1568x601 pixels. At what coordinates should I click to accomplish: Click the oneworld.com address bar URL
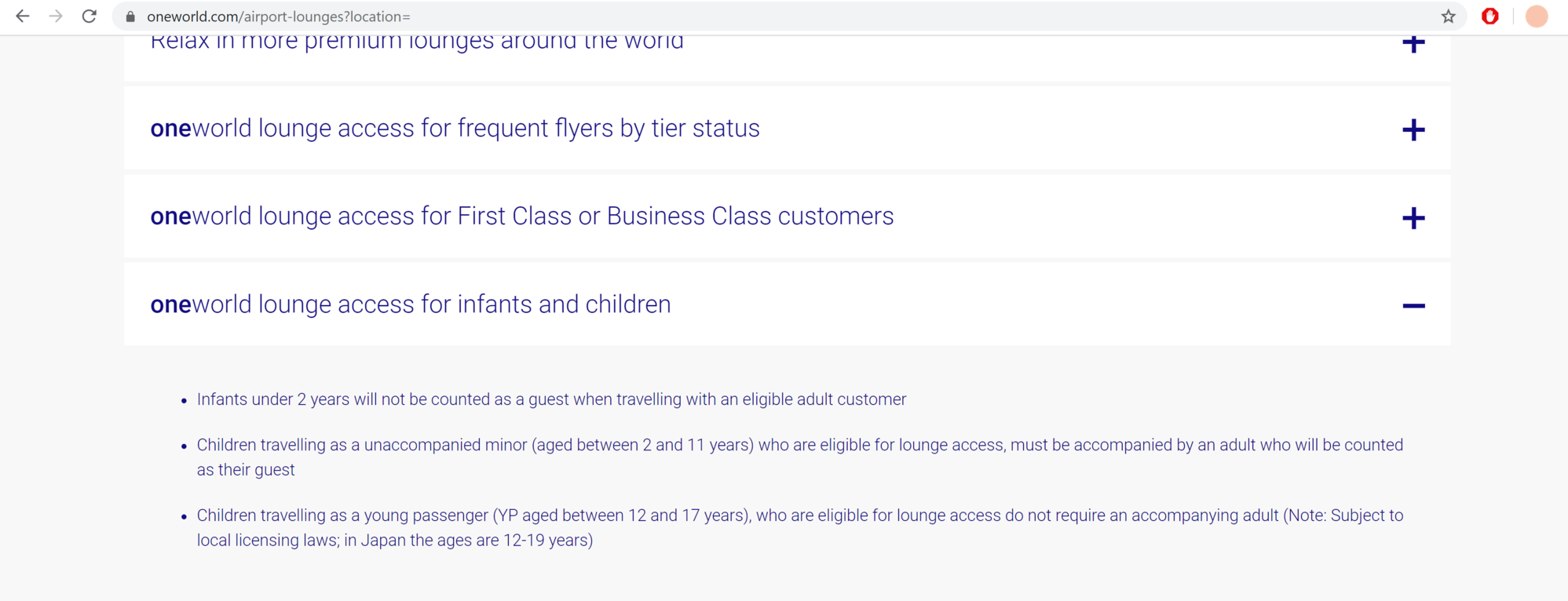279,16
